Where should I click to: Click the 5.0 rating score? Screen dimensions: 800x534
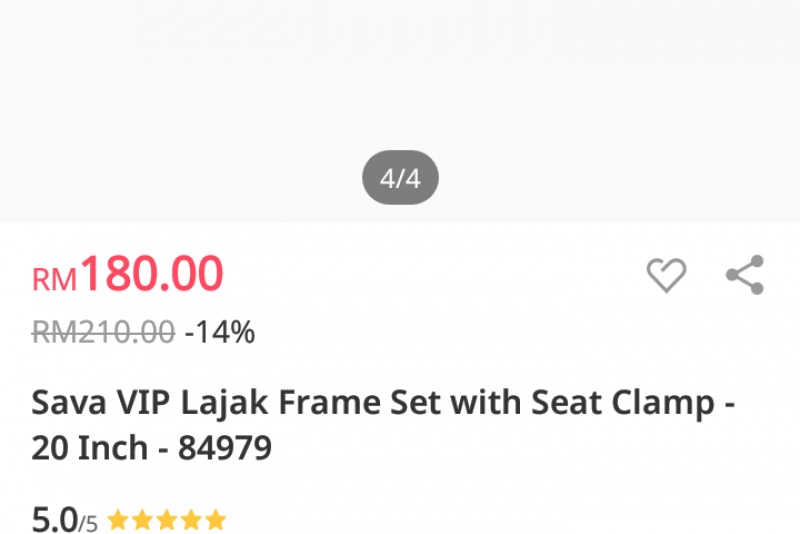coord(54,520)
